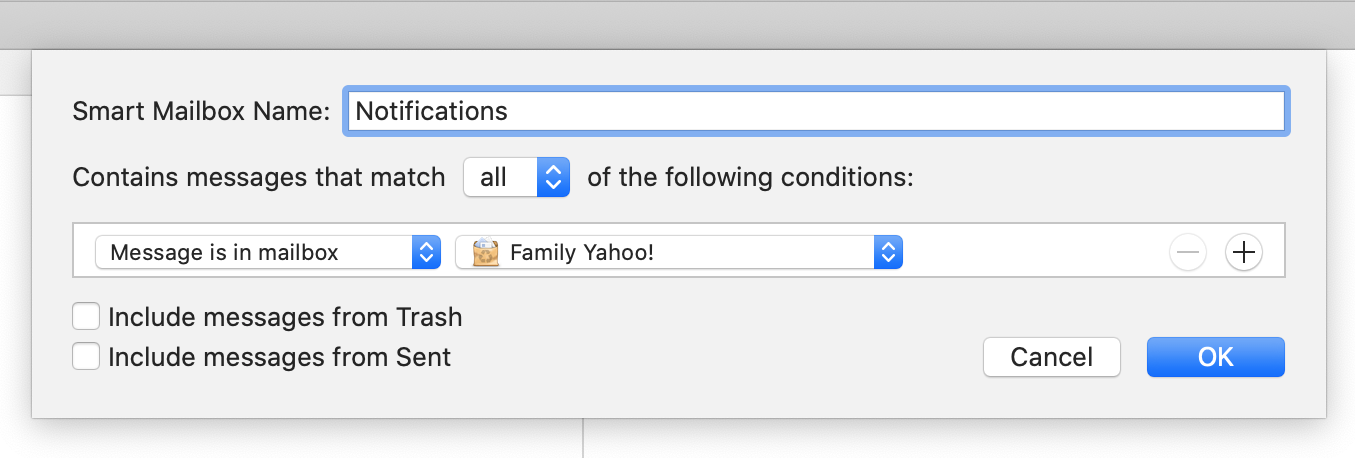Screen dimensions: 1355x458
Task: Click 'Include messages from Trash' label text
Action: (x=285, y=318)
